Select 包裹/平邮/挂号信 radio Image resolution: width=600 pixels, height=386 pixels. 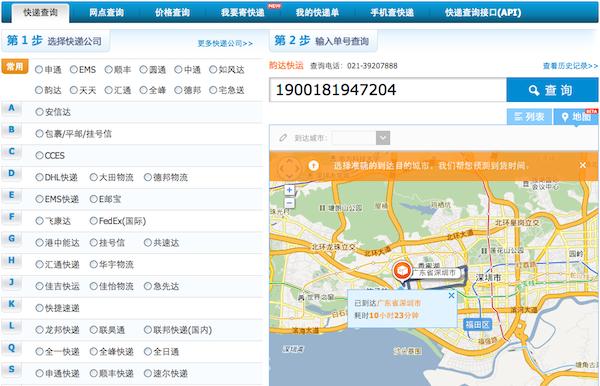(39, 134)
